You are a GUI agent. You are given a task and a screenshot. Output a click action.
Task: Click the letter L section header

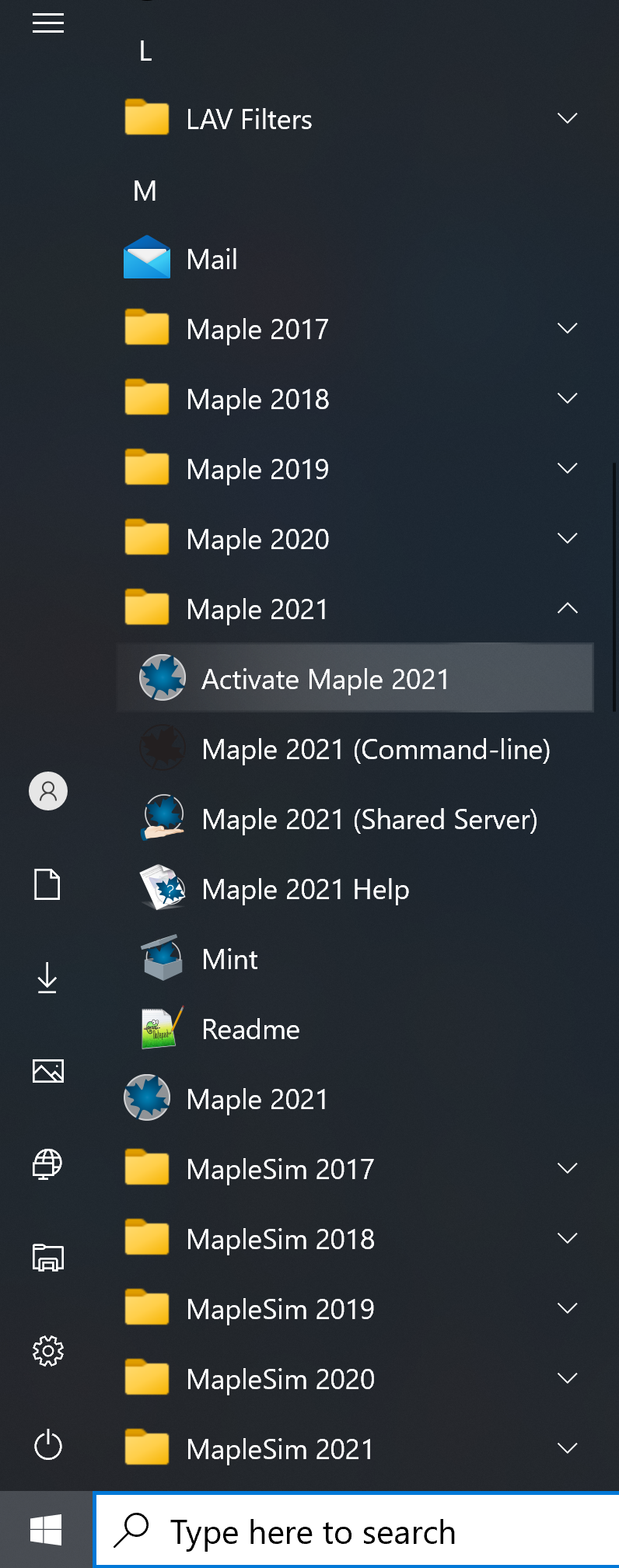coord(145,51)
